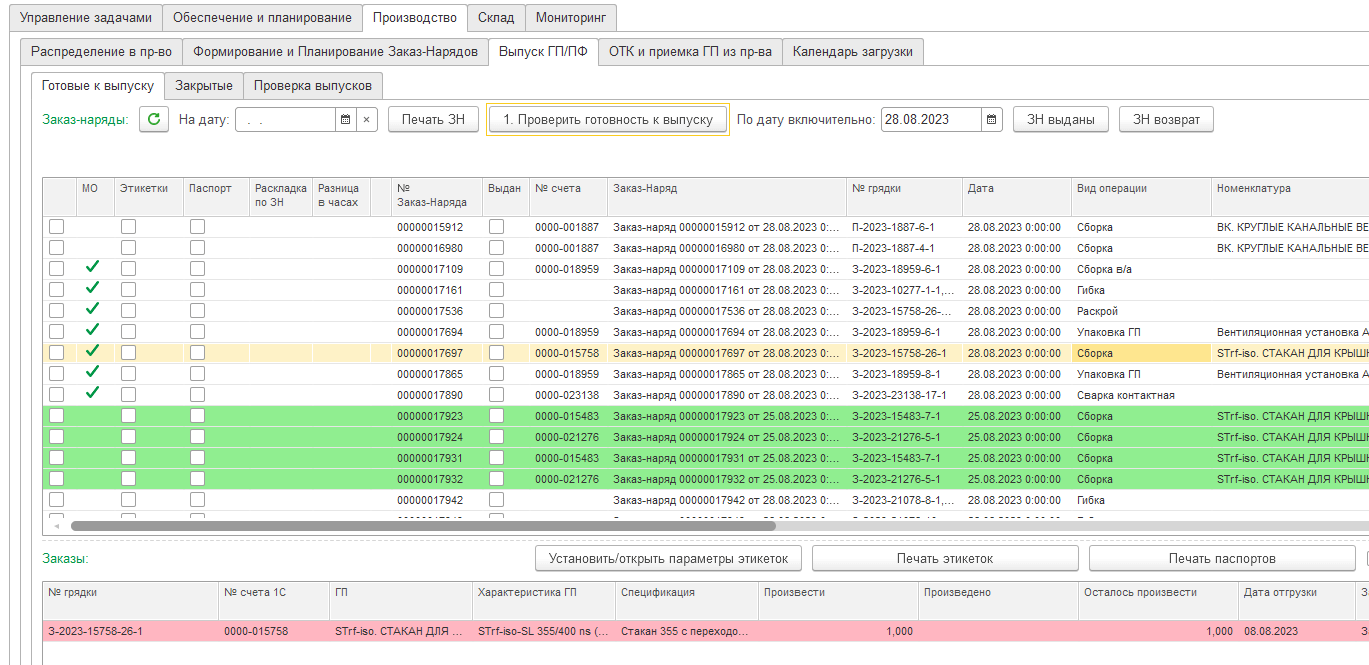
Task: Check the Выдан box for order 00000017161
Action: pos(496,290)
